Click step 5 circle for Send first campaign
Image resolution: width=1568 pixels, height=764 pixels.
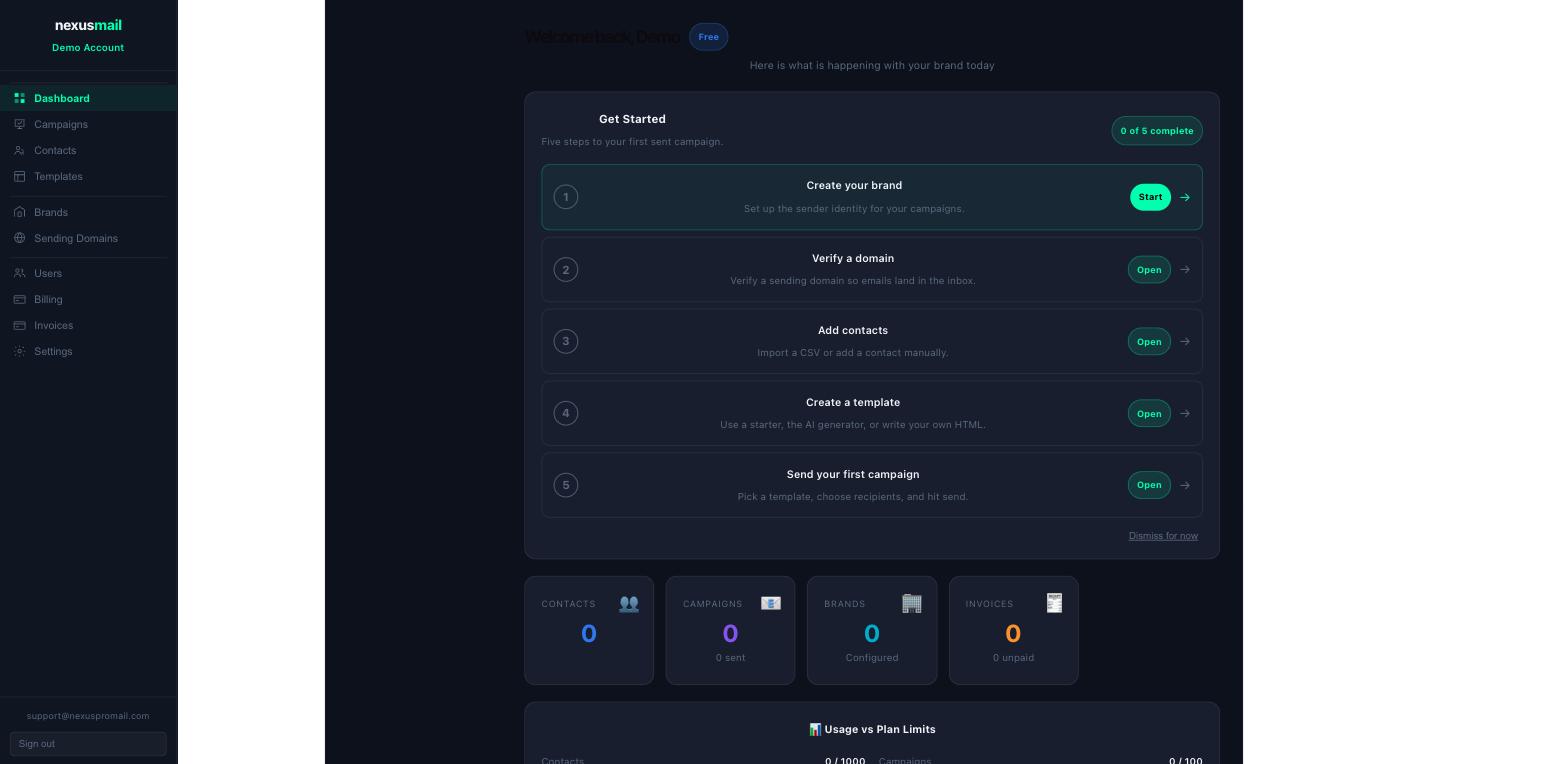(566, 485)
